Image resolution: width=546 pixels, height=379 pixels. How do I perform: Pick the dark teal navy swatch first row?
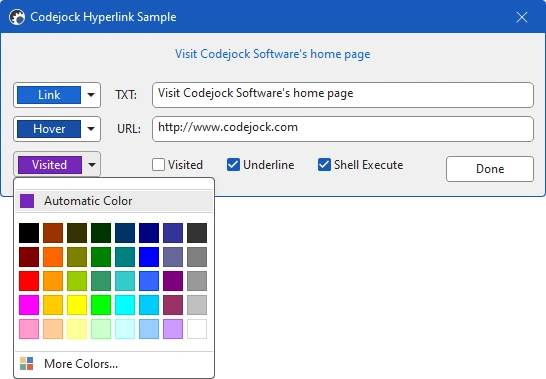tap(125, 233)
